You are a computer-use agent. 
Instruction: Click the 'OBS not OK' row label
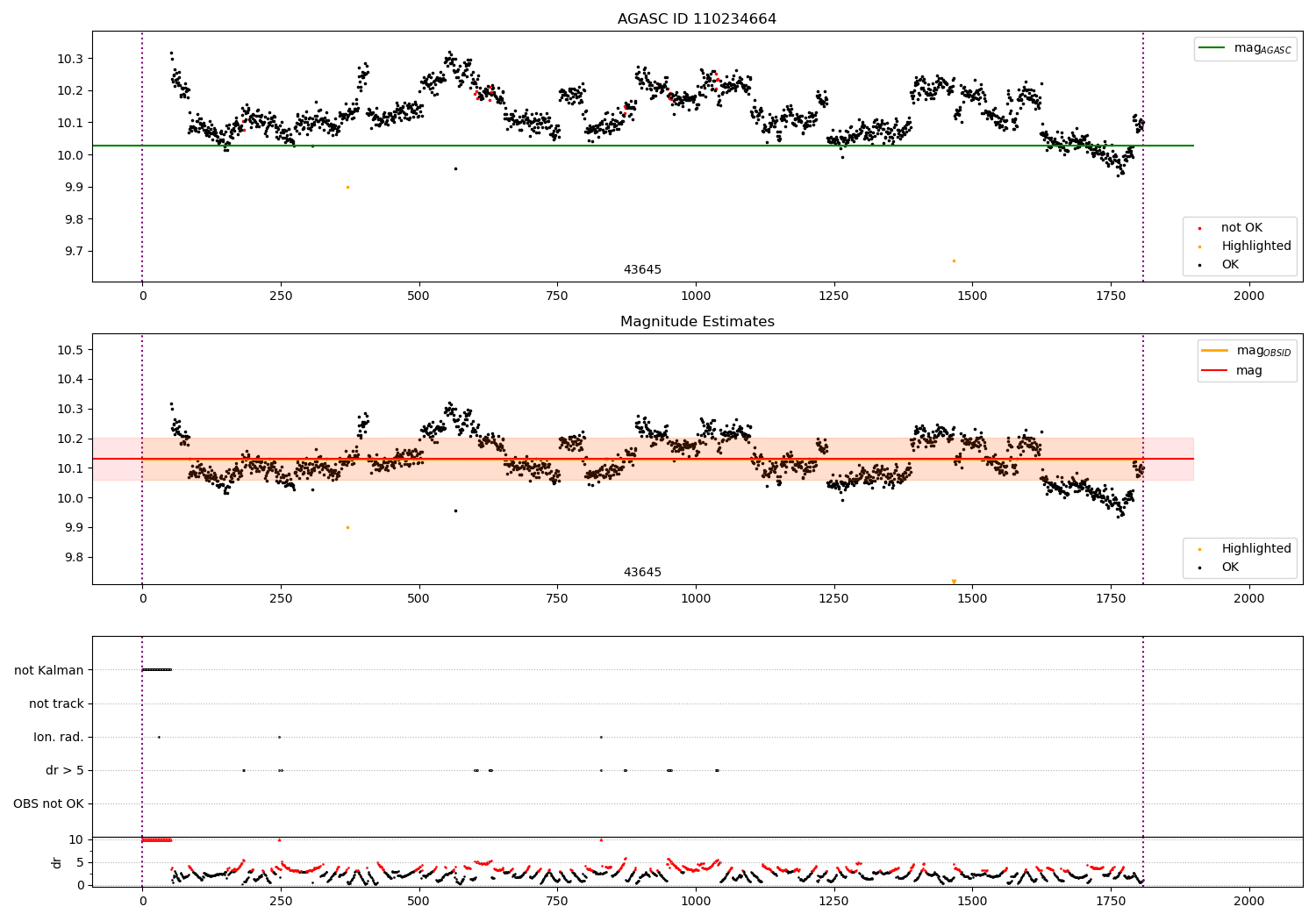[48, 804]
